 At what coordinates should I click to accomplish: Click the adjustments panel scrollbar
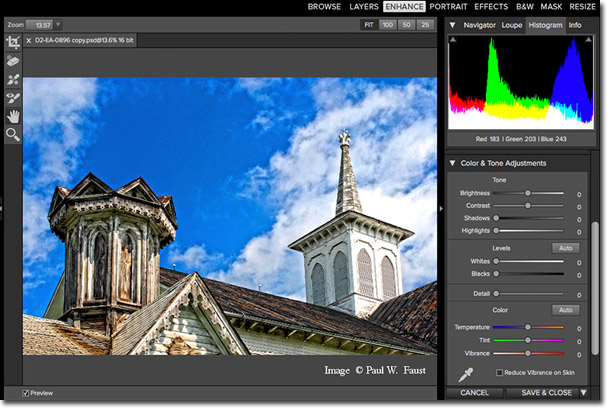pyautogui.click(x=595, y=288)
